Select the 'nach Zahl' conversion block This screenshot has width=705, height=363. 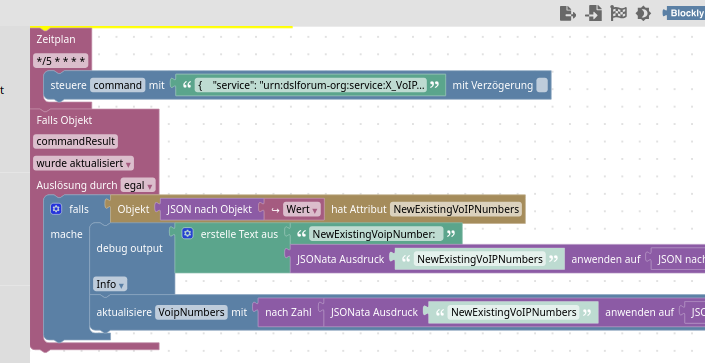[288, 312]
